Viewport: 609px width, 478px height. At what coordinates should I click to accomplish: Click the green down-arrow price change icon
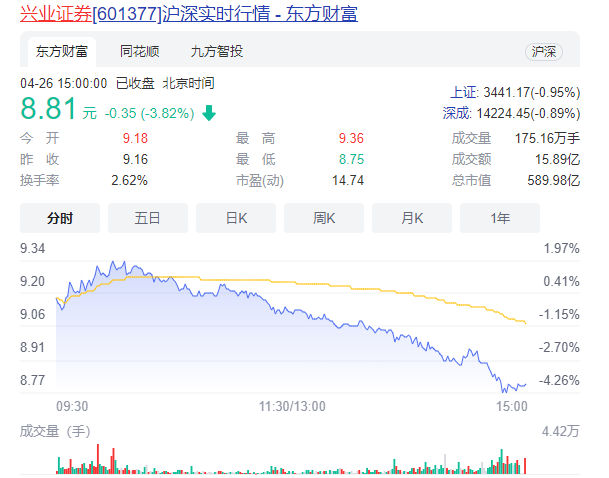click(209, 113)
